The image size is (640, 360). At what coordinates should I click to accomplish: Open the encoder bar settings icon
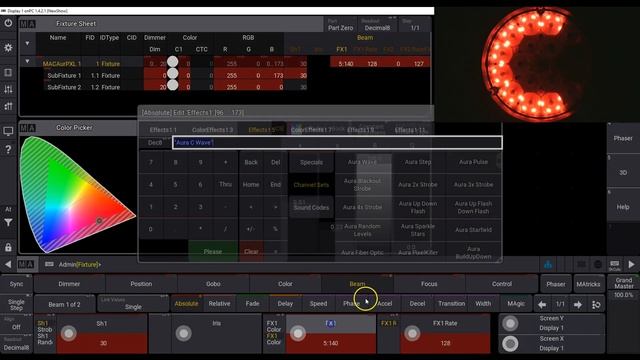point(596,304)
